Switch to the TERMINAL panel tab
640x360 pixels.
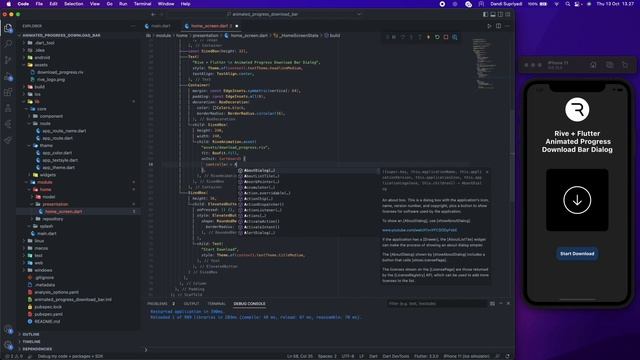click(217, 304)
